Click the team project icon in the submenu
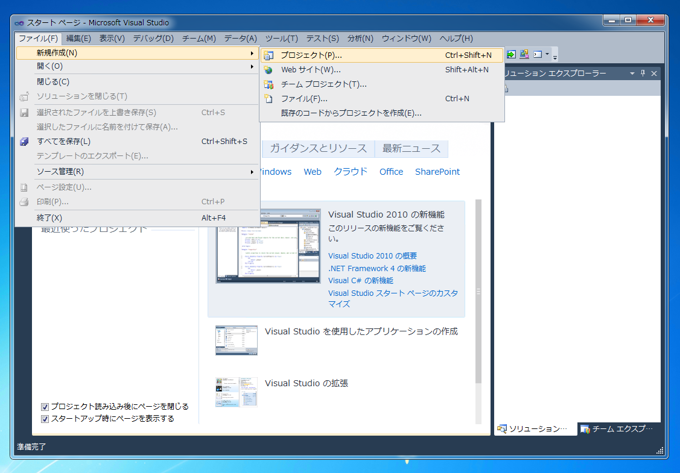 [269, 85]
